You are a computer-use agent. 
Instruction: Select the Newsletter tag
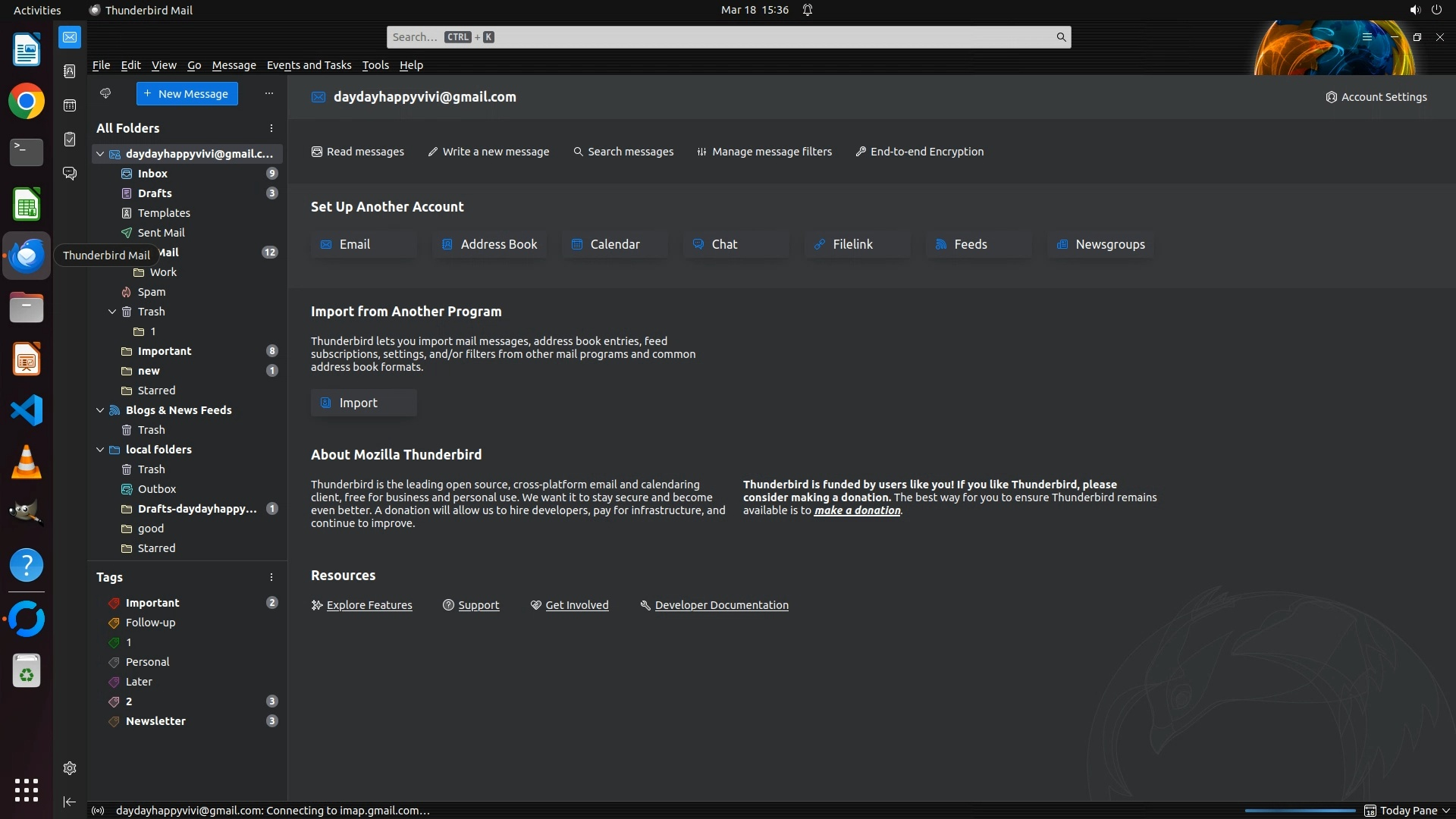pyautogui.click(x=155, y=721)
